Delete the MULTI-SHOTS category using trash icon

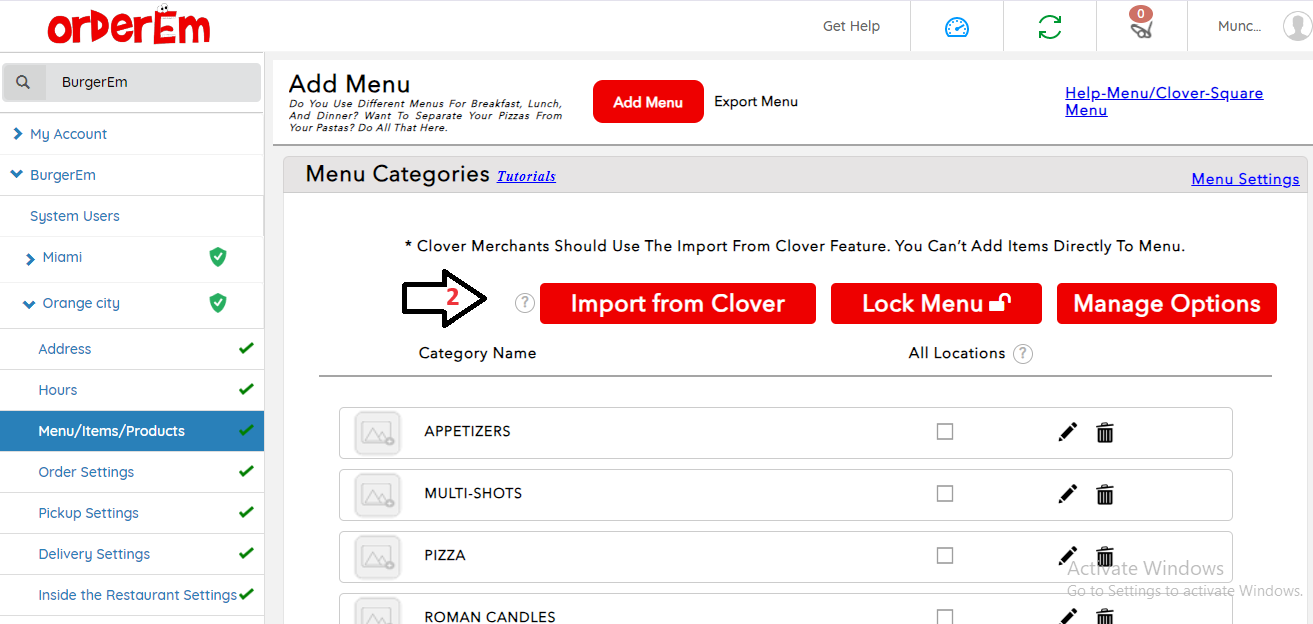click(1105, 494)
